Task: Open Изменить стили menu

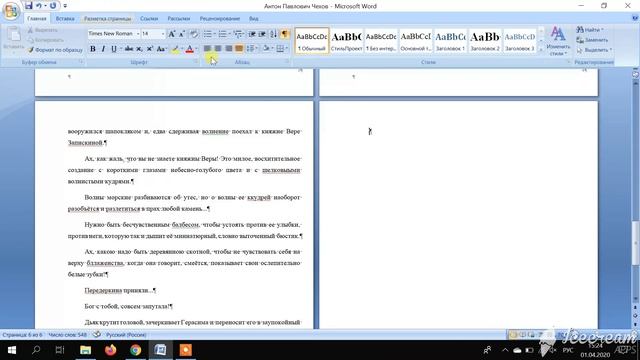Action: tap(558, 41)
